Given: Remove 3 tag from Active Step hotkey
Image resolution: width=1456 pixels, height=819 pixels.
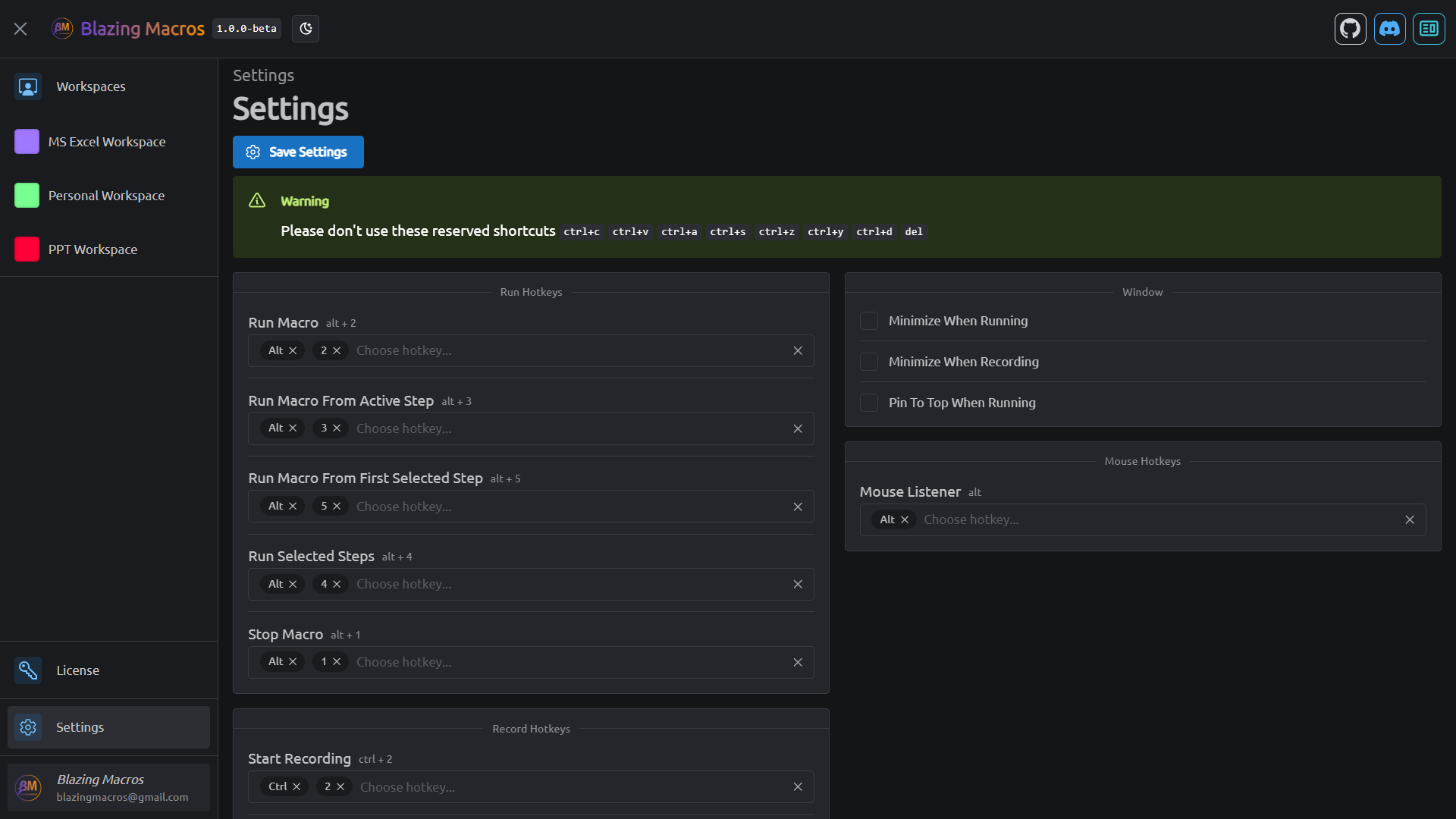Looking at the screenshot, I should point(337,428).
